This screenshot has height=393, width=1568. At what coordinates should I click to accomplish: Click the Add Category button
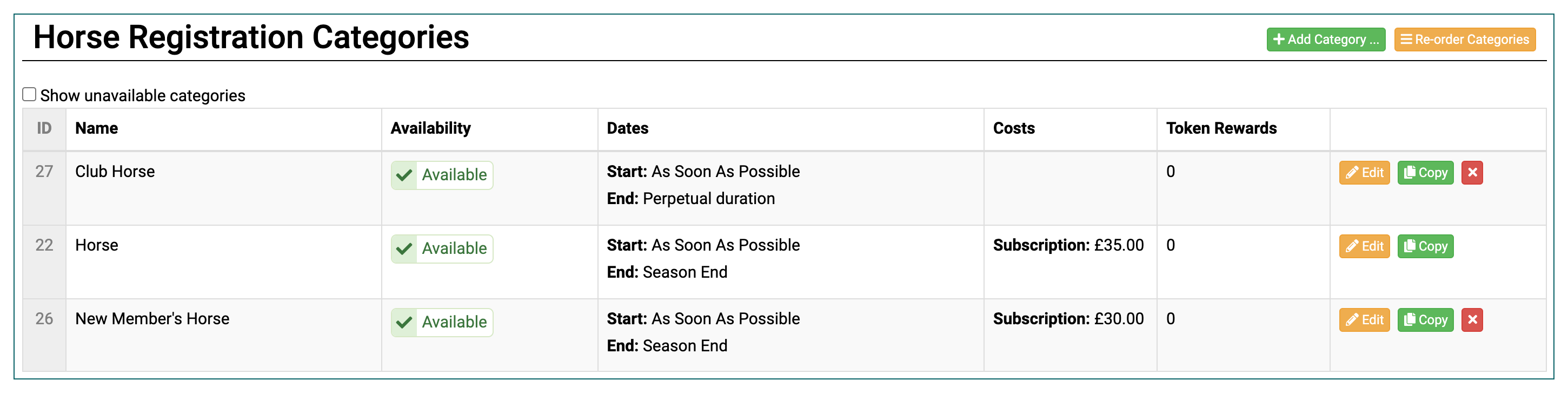pos(1325,40)
